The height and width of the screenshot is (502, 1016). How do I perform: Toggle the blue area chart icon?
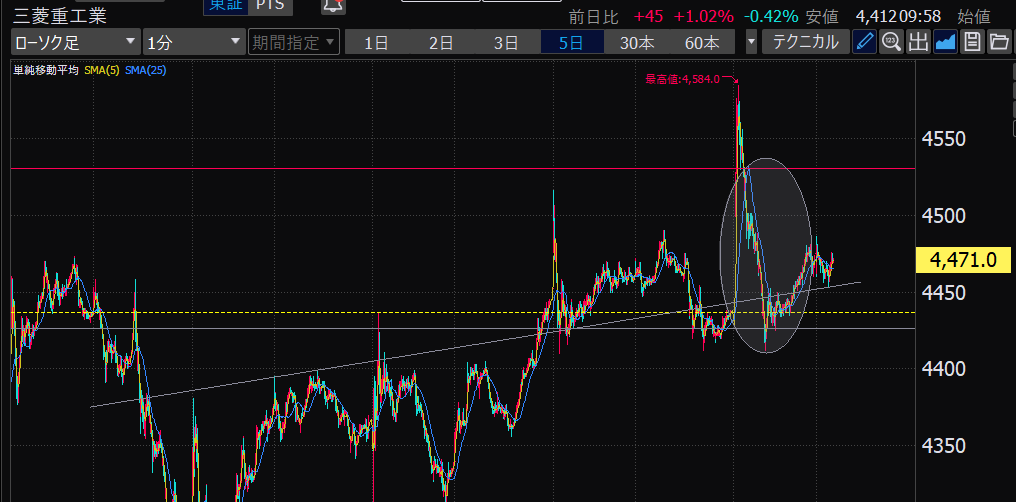[945, 42]
